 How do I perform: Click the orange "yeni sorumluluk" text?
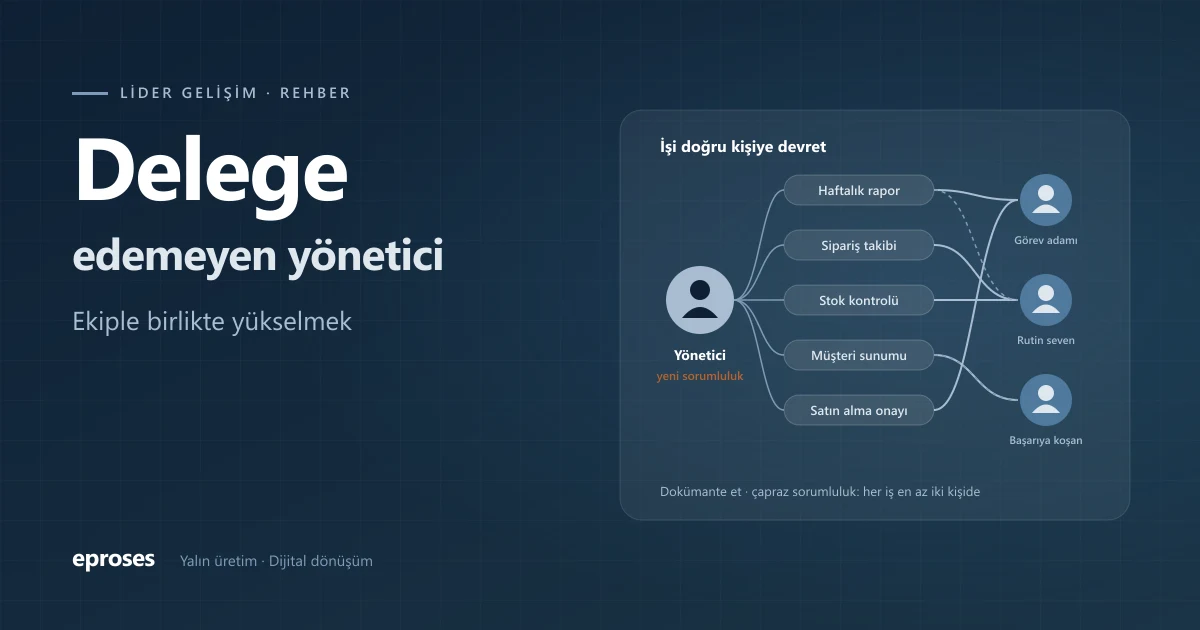(700, 376)
